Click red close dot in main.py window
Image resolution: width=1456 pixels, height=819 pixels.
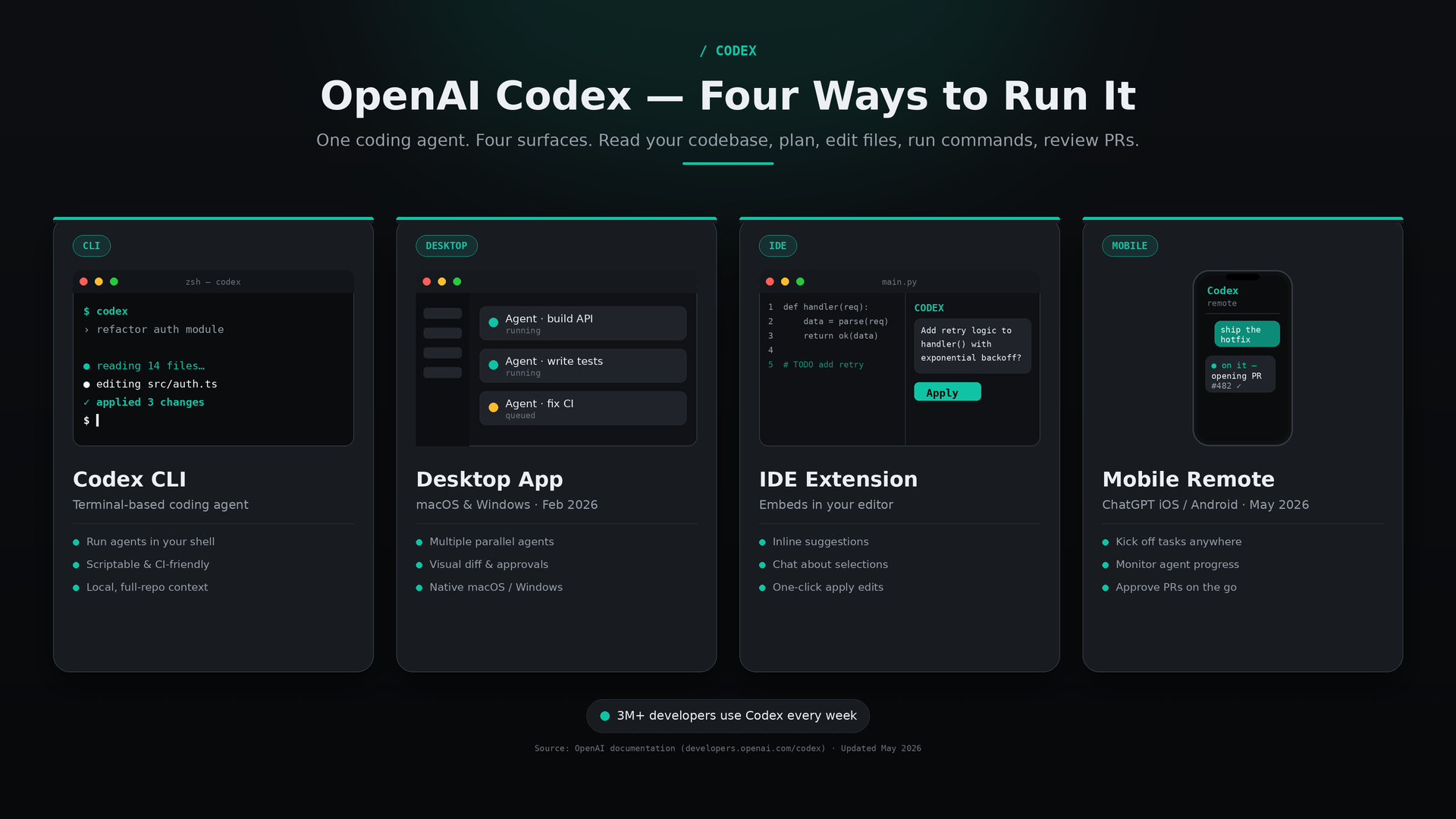click(x=770, y=281)
